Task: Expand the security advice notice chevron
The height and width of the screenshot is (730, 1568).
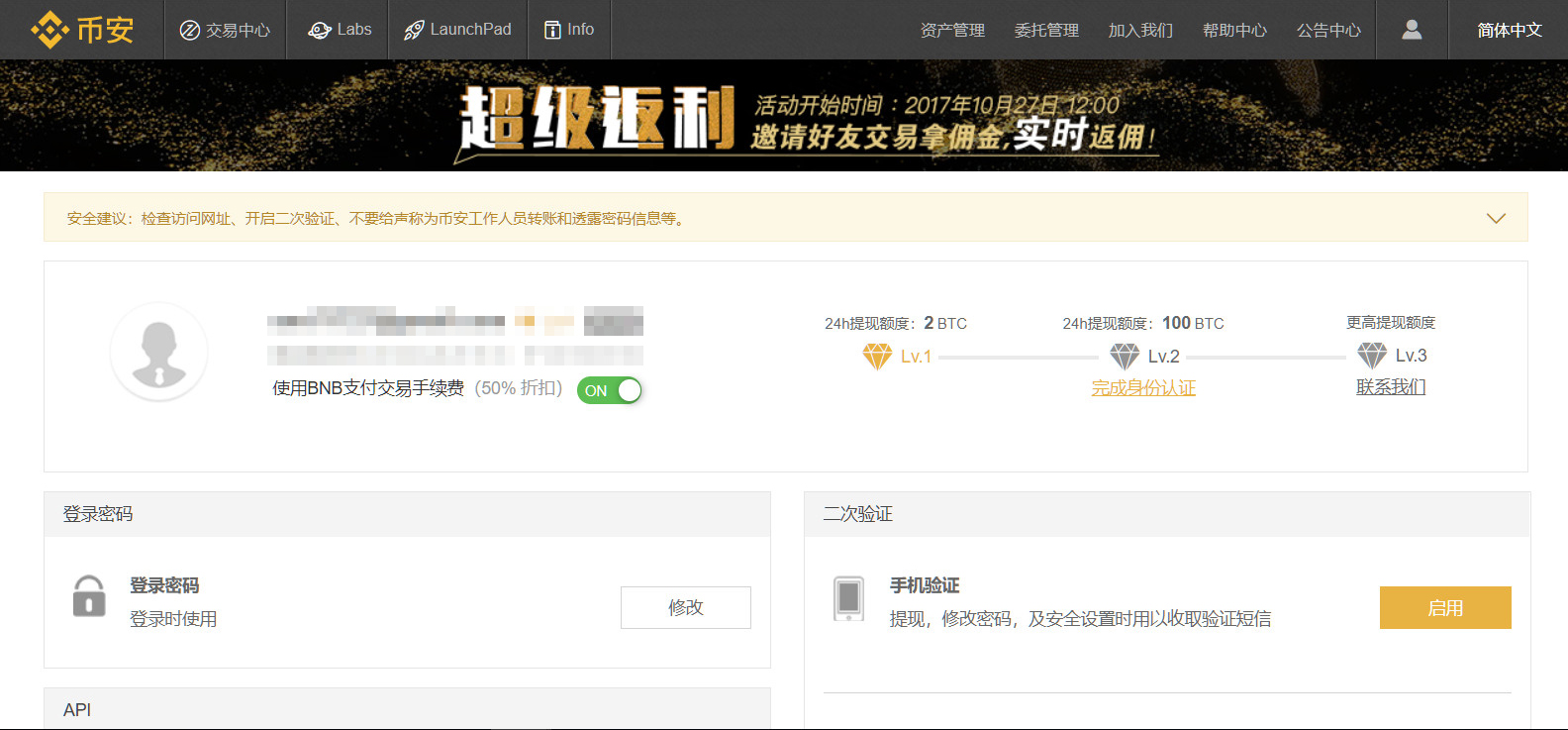Action: 1496,218
